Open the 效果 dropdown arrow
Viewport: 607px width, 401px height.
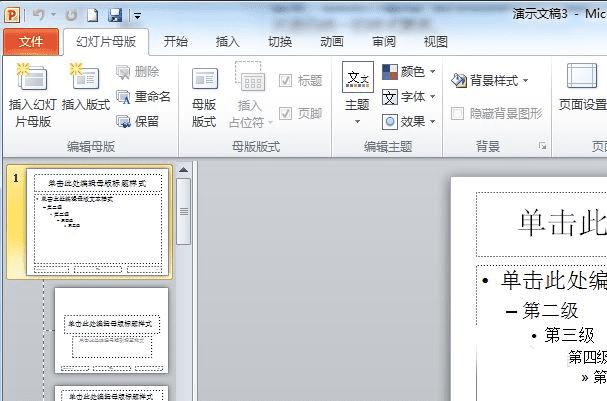click(x=433, y=122)
